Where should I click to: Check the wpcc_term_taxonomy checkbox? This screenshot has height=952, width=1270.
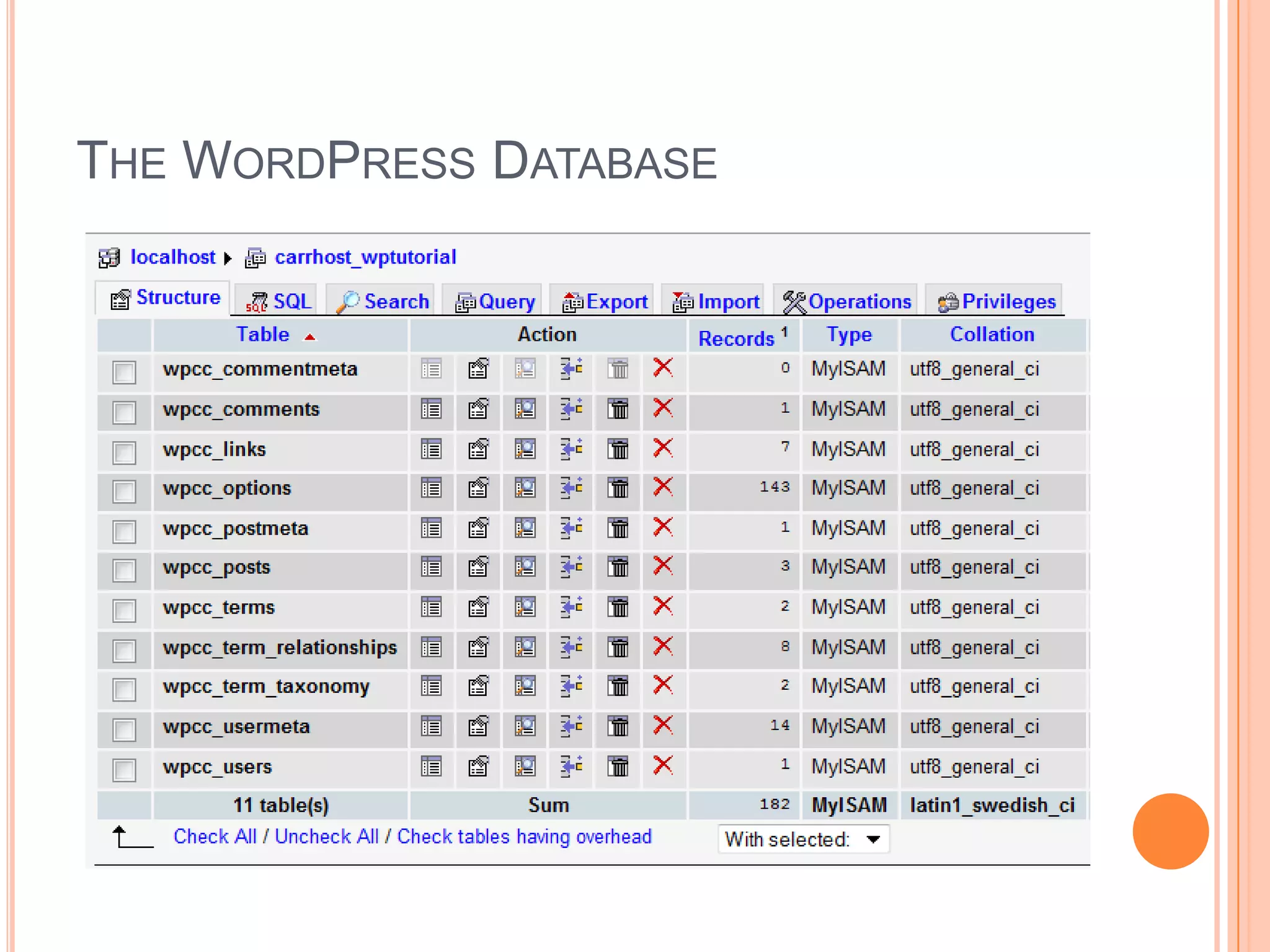pyautogui.click(x=124, y=689)
